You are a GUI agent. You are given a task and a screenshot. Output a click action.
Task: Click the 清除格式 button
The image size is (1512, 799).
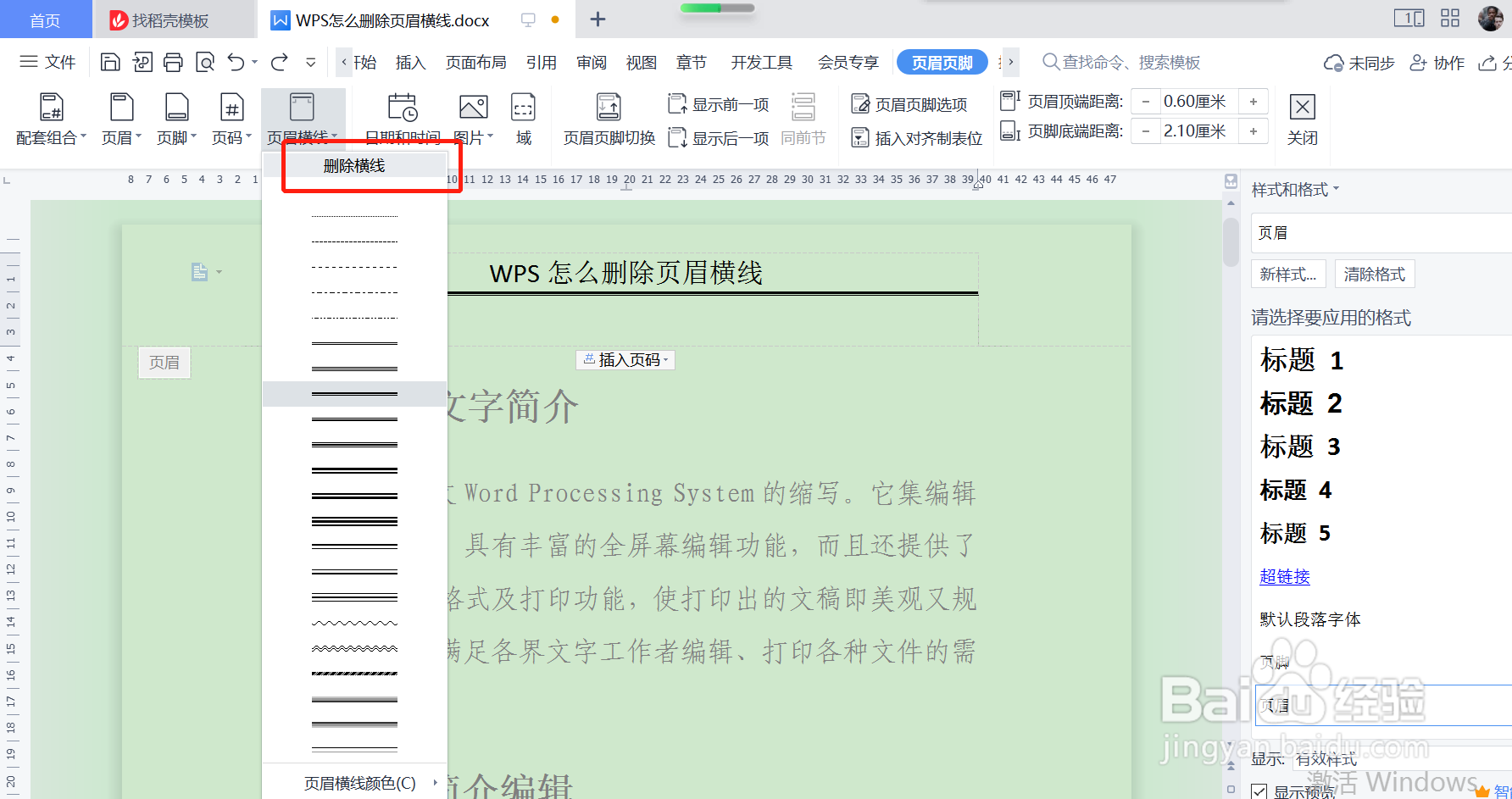pos(1374,274)
